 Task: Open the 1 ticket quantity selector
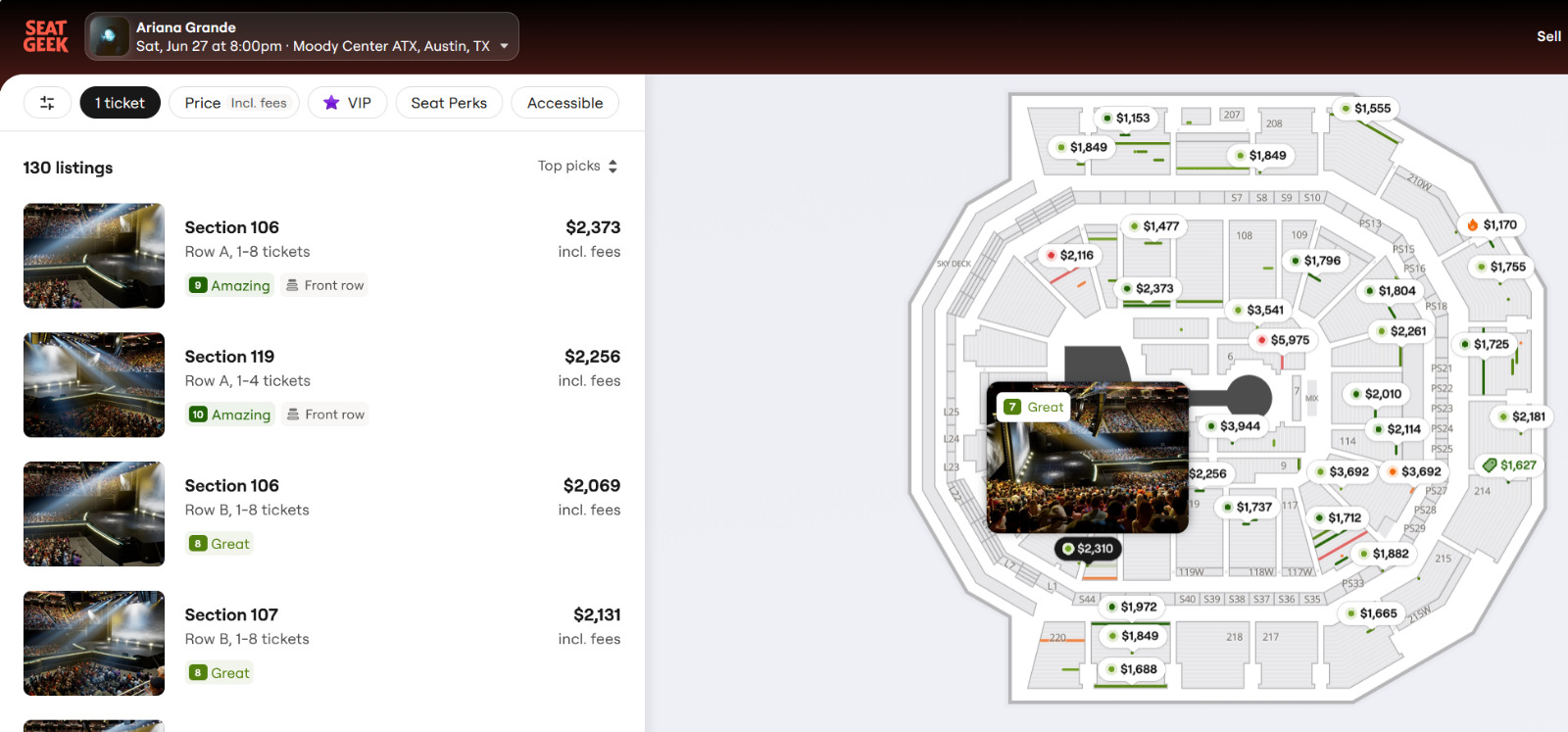pyautogui.click(x=120, y=103)
